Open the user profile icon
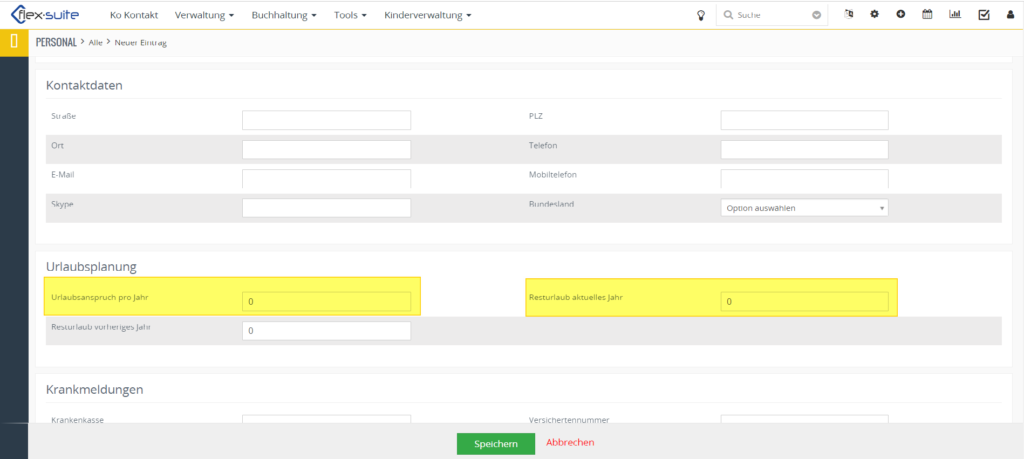The image size is (1024, 459). click(1009, 15)
